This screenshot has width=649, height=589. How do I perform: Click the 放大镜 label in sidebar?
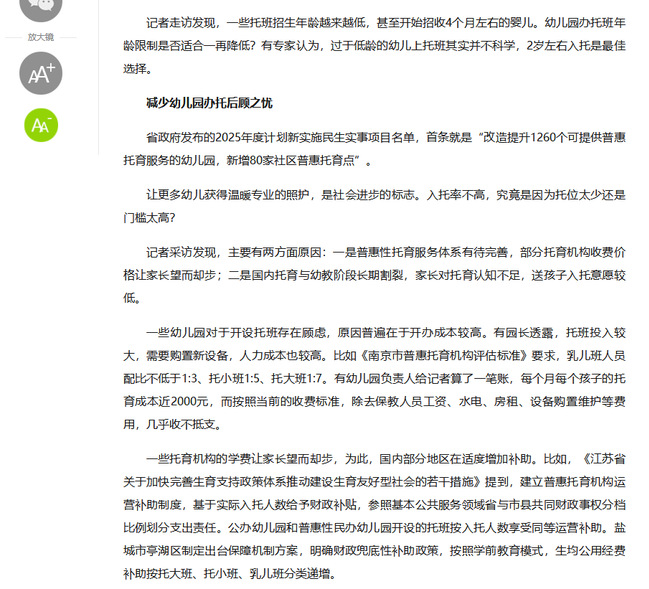coord(40,38)
